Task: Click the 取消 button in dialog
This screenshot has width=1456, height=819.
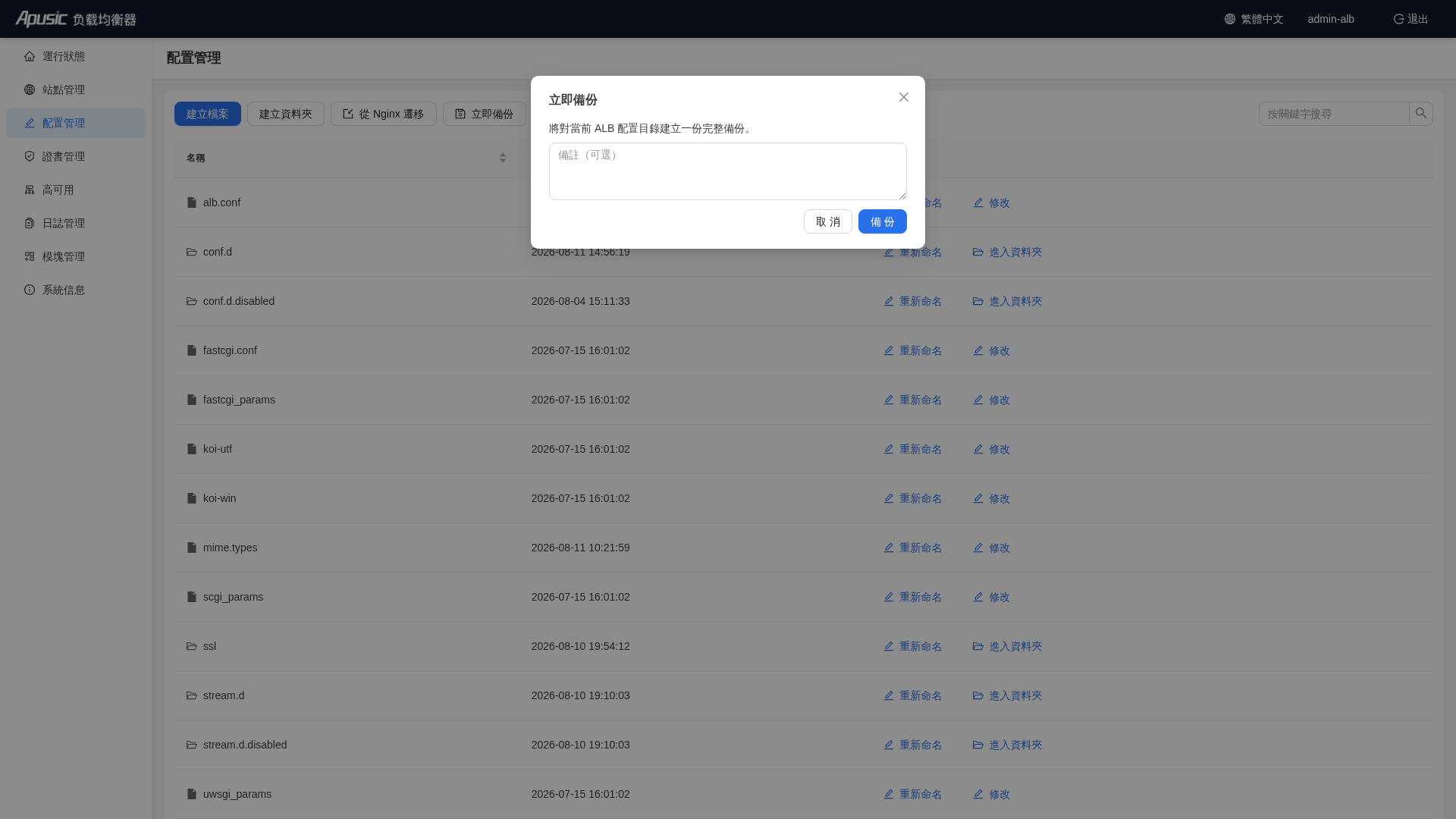Action: pos(828,221)
